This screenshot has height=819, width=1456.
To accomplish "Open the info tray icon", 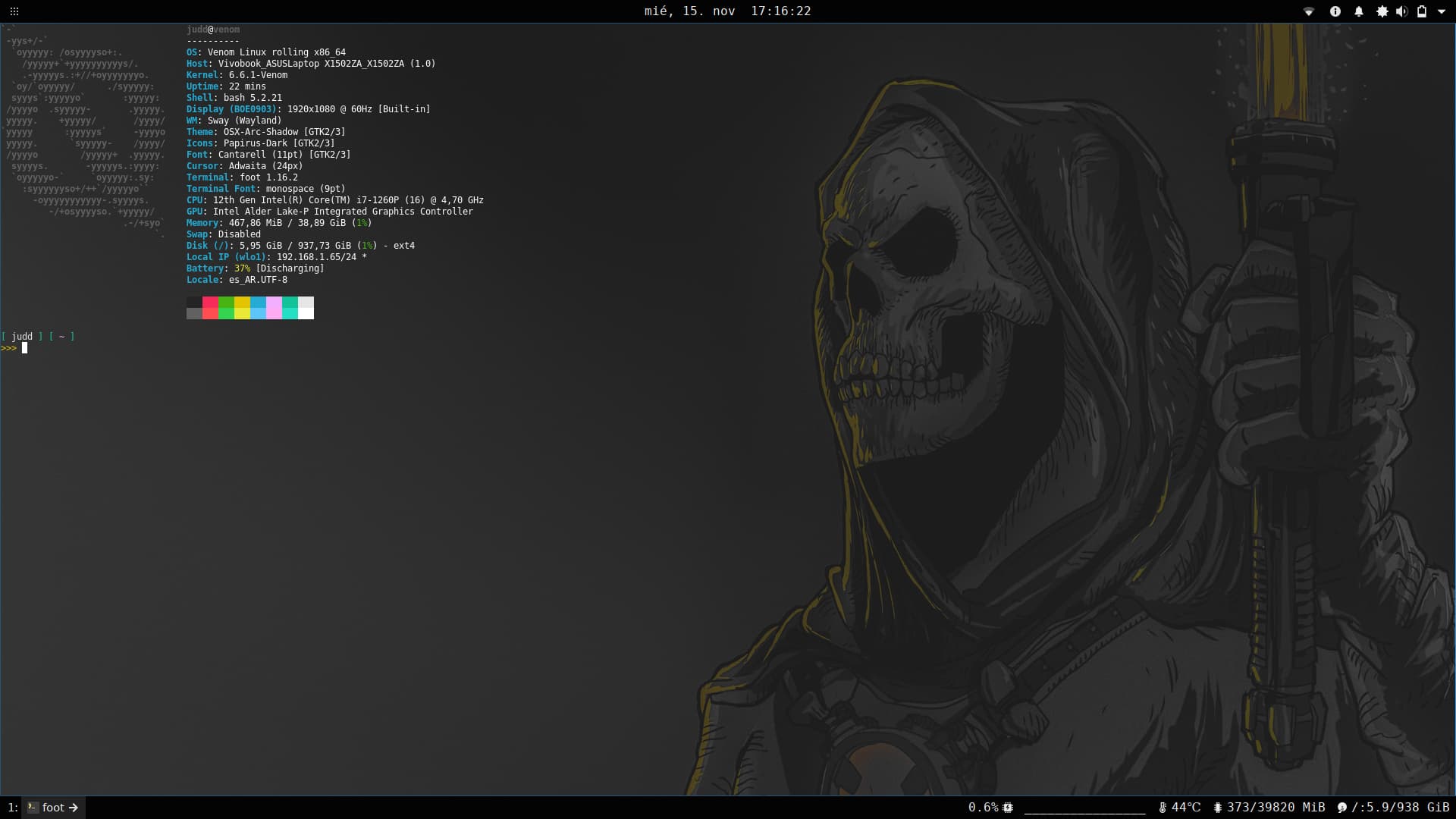I will 1335,11.
